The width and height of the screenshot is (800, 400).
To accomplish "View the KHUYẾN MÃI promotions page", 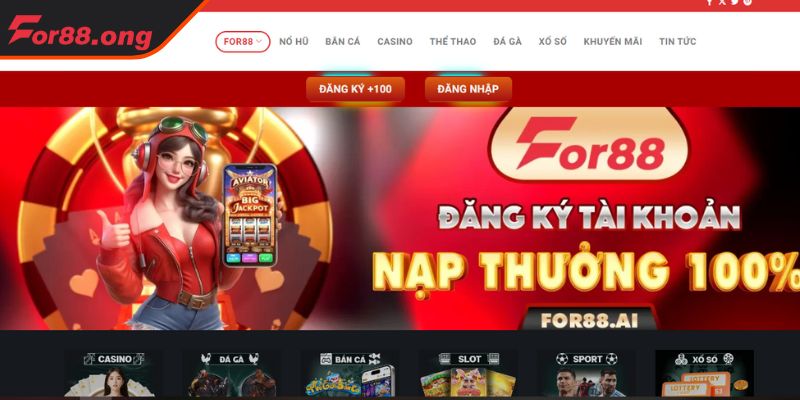I will click(613, 42).
